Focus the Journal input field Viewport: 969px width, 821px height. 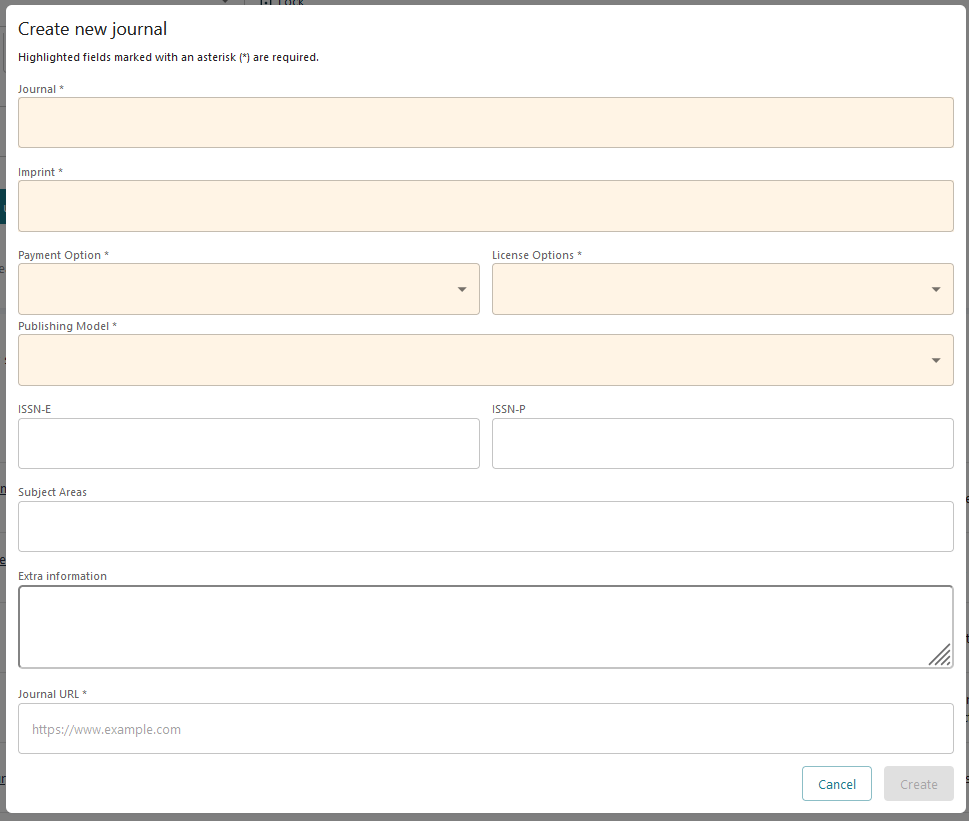point(485,122)
